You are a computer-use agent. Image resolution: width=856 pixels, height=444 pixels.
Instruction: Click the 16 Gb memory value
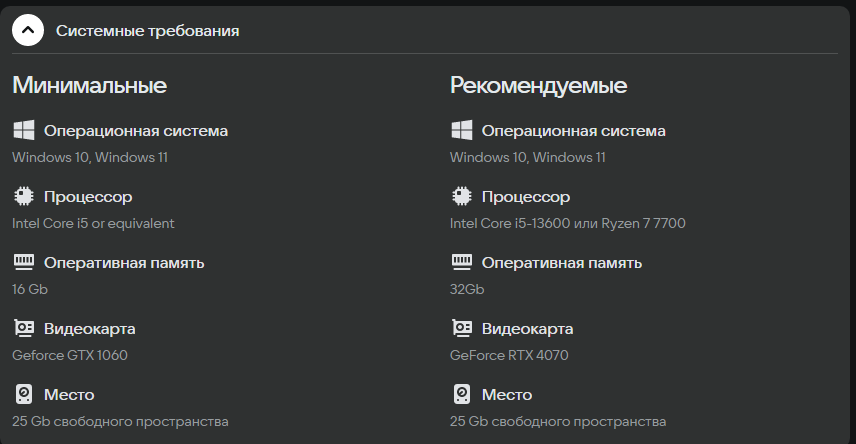[x=30, y=289]
